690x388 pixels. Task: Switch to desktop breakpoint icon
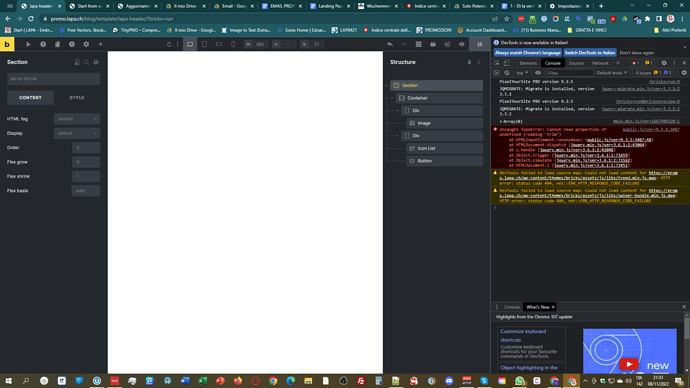190,44
